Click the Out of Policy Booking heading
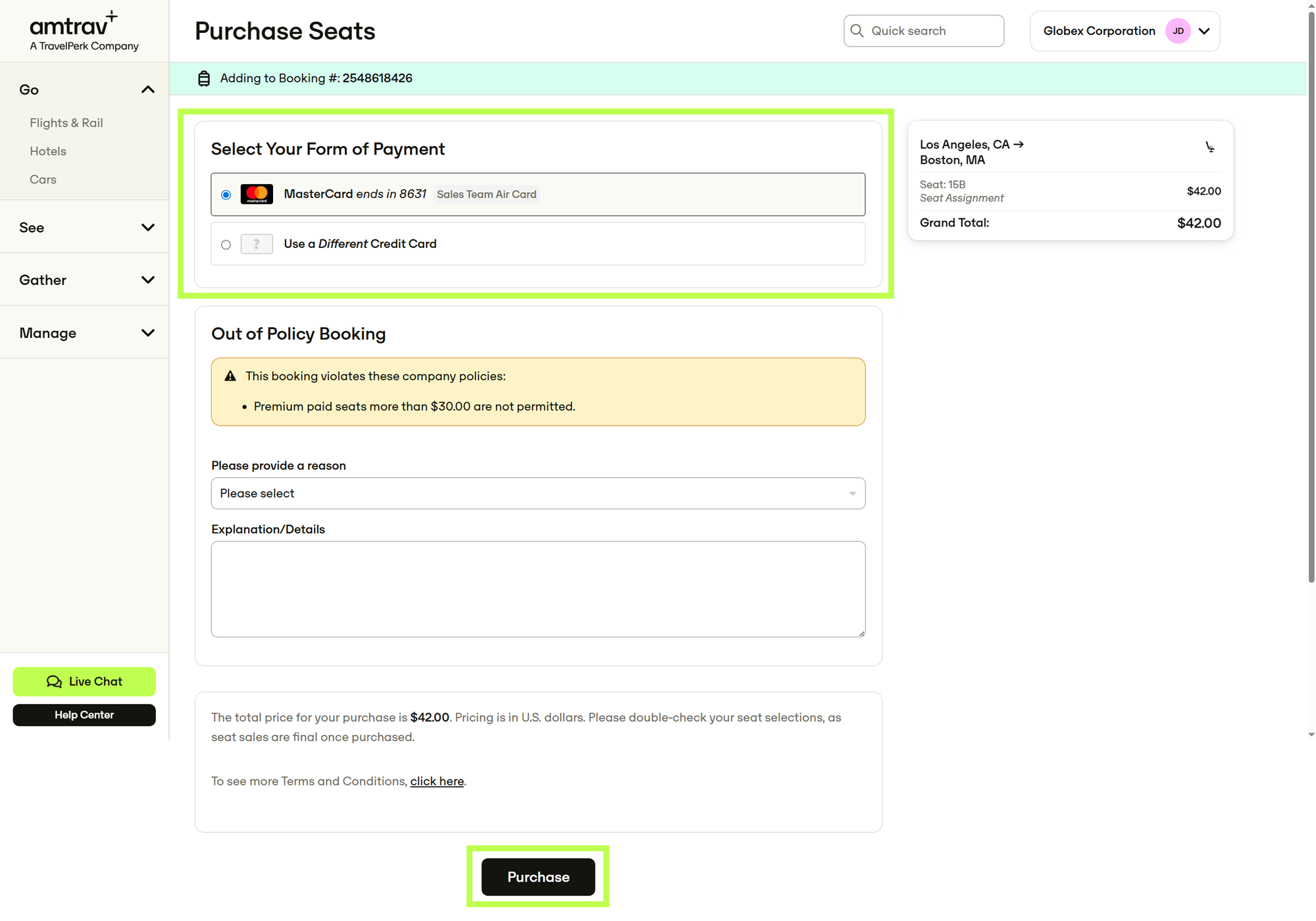 click(x=298, y=334)
